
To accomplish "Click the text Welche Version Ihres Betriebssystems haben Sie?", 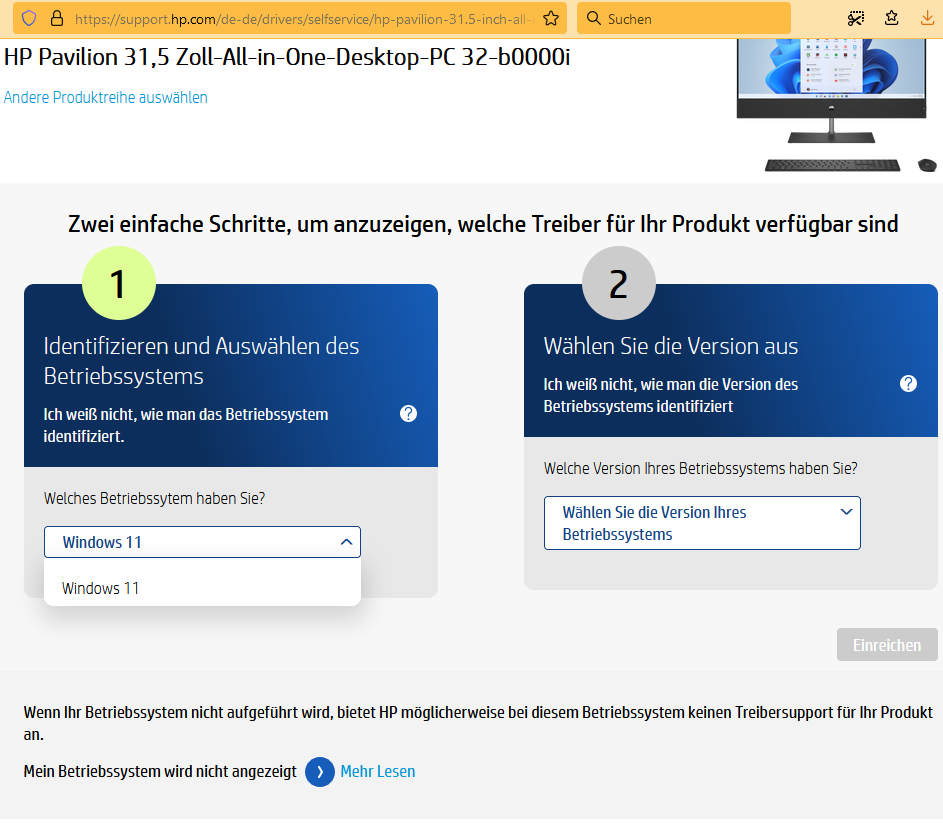I will (x=701, y=469).
